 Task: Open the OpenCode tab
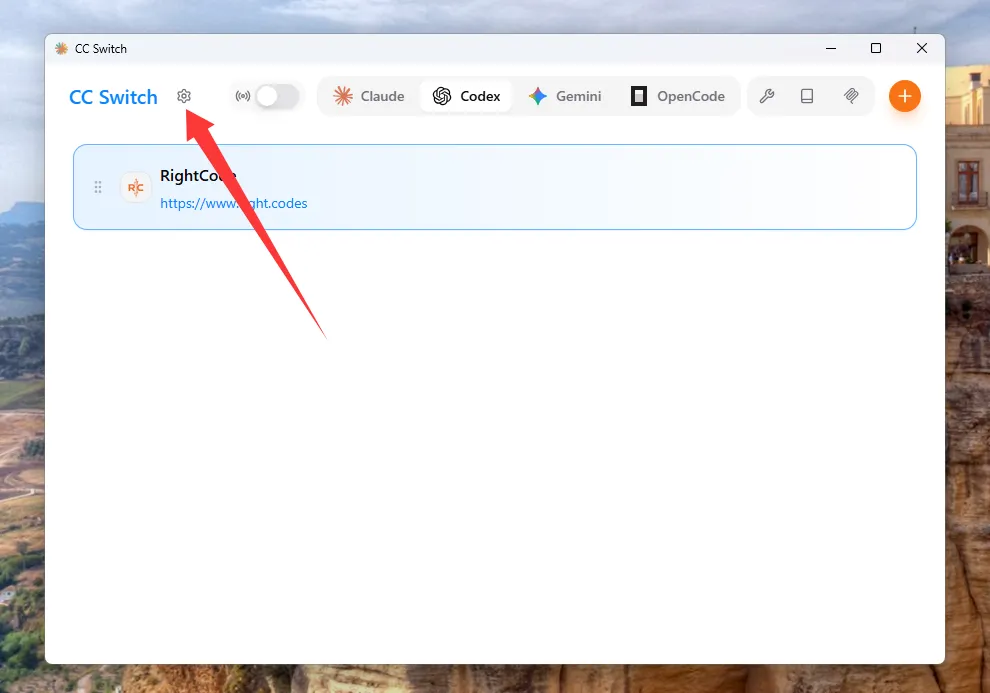coord(678,96)
